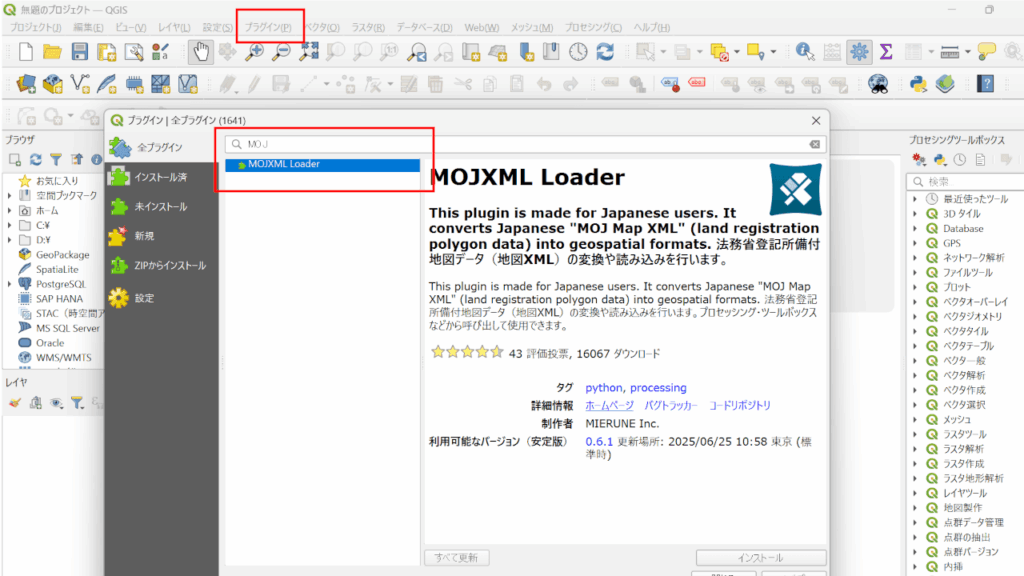Image resolution: width=1024 pixels, height=576 pixels.
Task: Expand the 3D タイル toolbox group
Action: coord(915,214)
